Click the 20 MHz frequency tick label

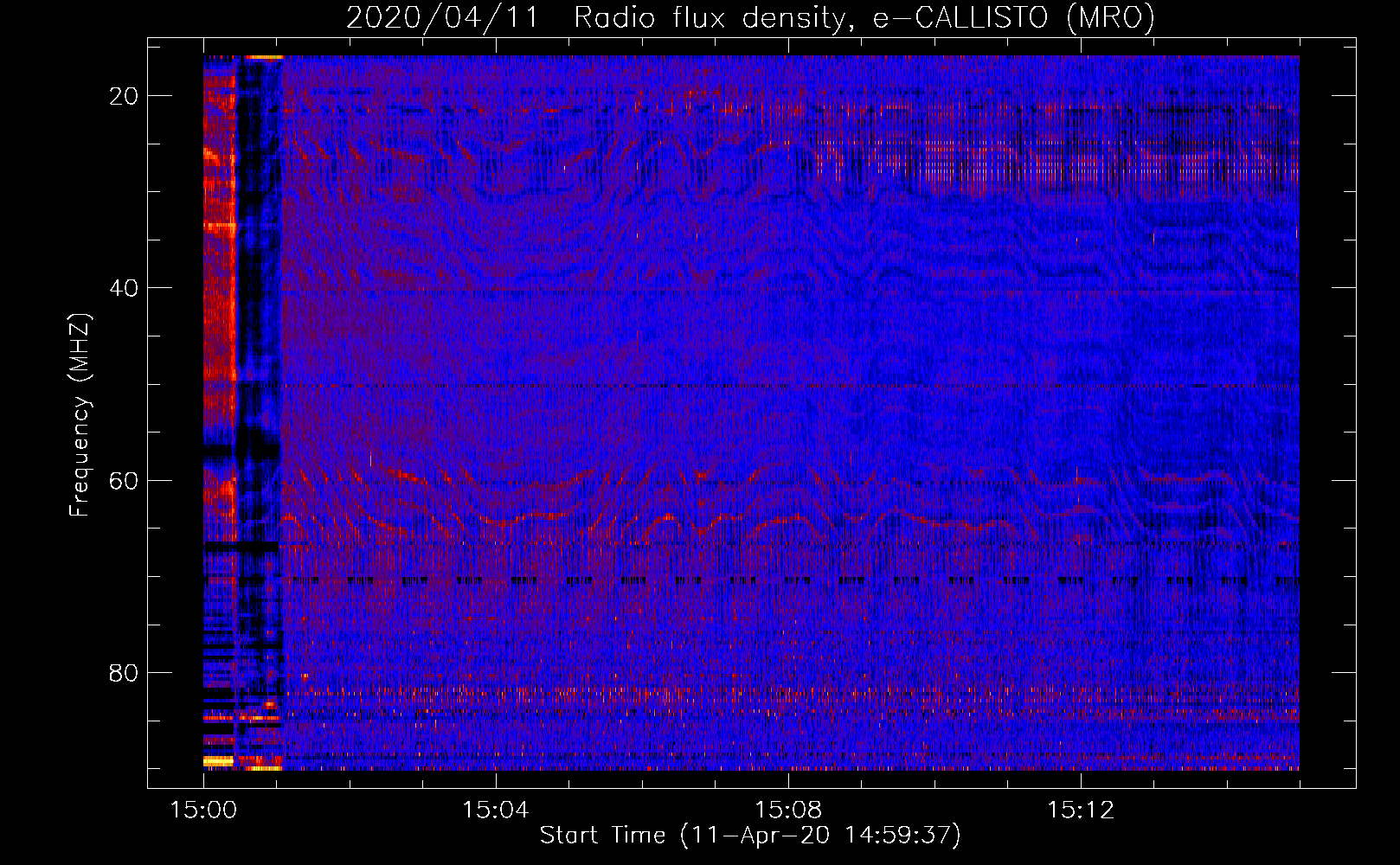125,96
